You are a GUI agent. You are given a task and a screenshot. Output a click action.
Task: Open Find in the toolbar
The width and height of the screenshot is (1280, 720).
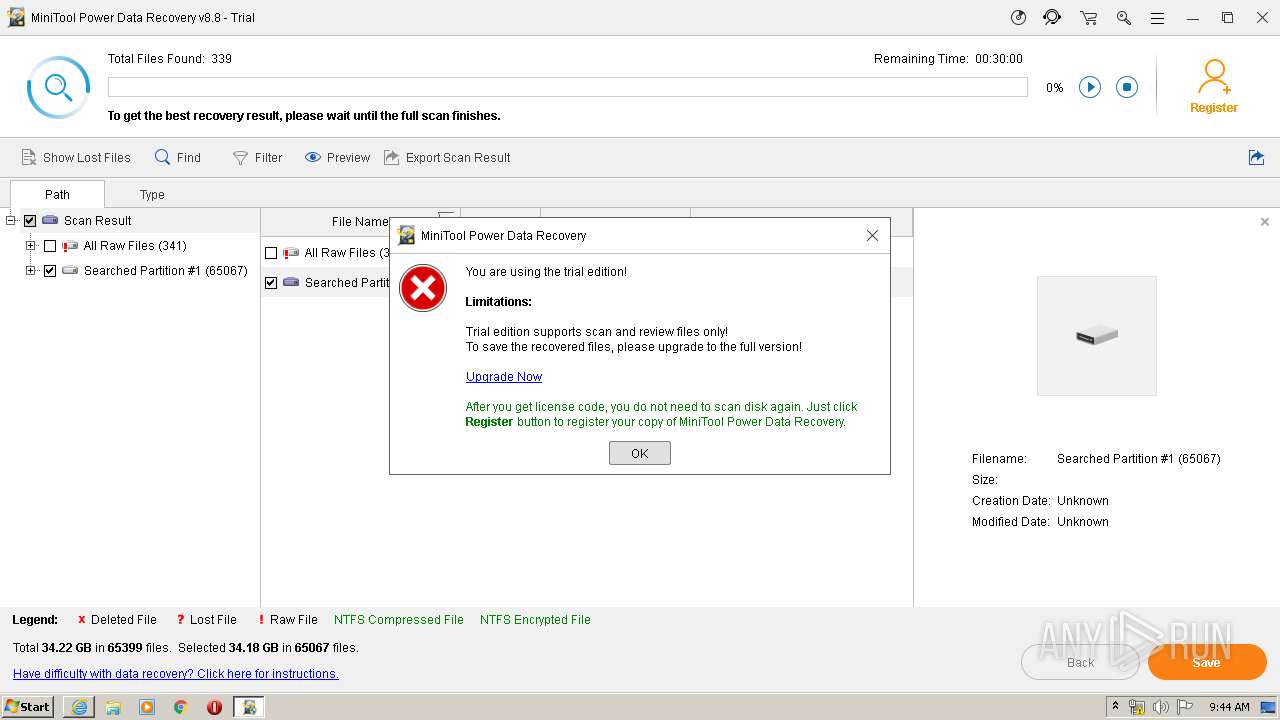[178, 157]
